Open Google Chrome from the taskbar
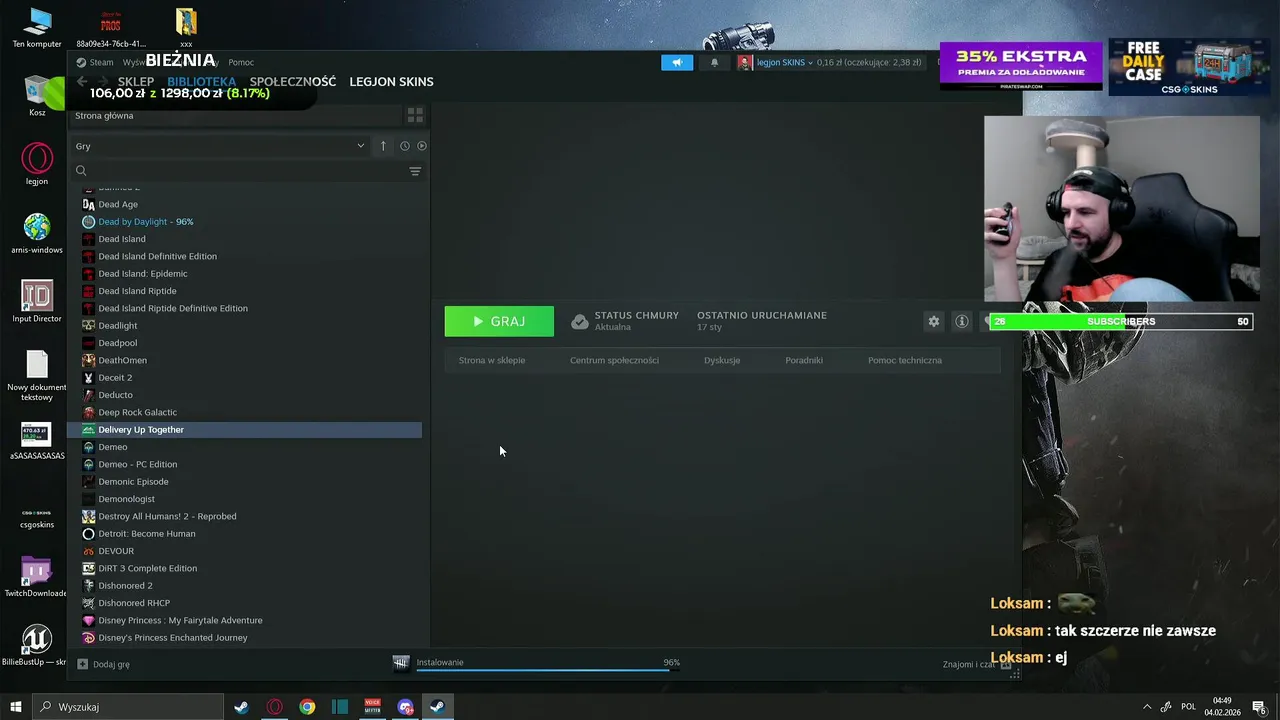The height and width of the screenshot is (720, 1280). [307, 707]
